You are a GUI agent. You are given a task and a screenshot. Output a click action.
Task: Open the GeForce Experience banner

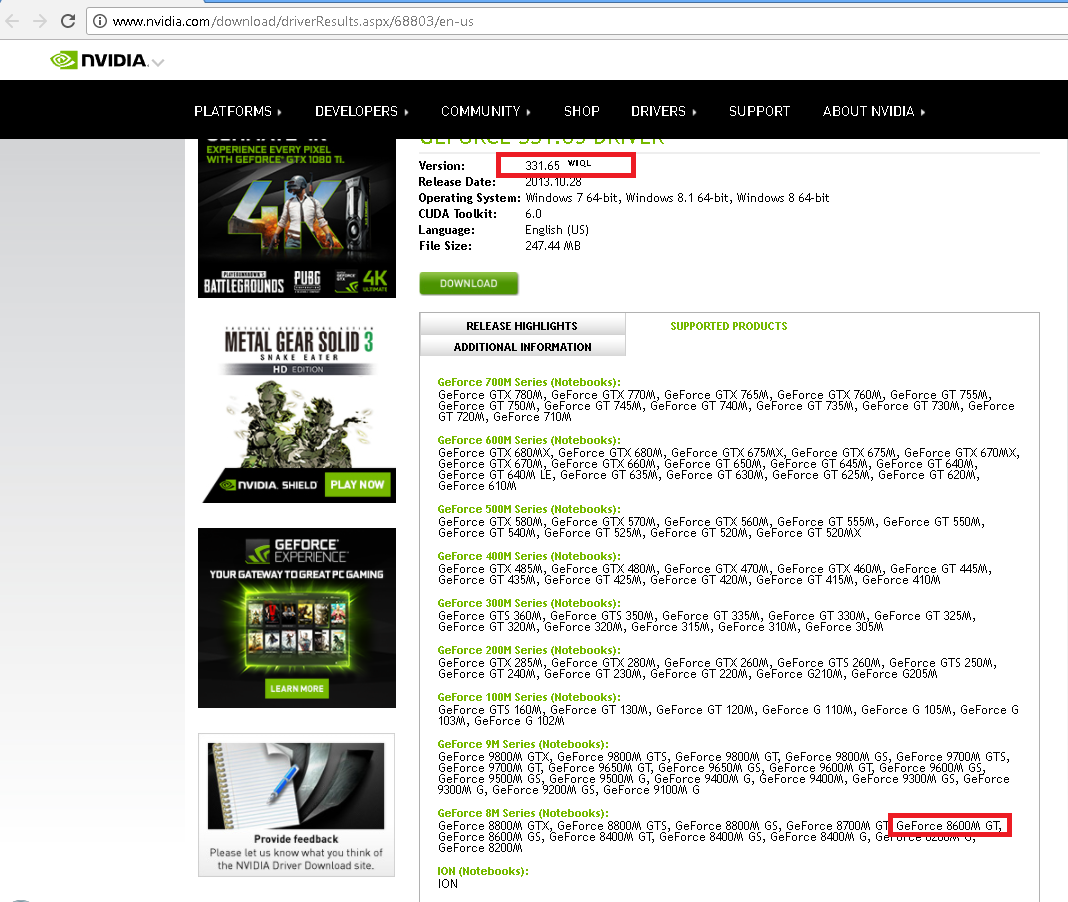pos(296,617)
